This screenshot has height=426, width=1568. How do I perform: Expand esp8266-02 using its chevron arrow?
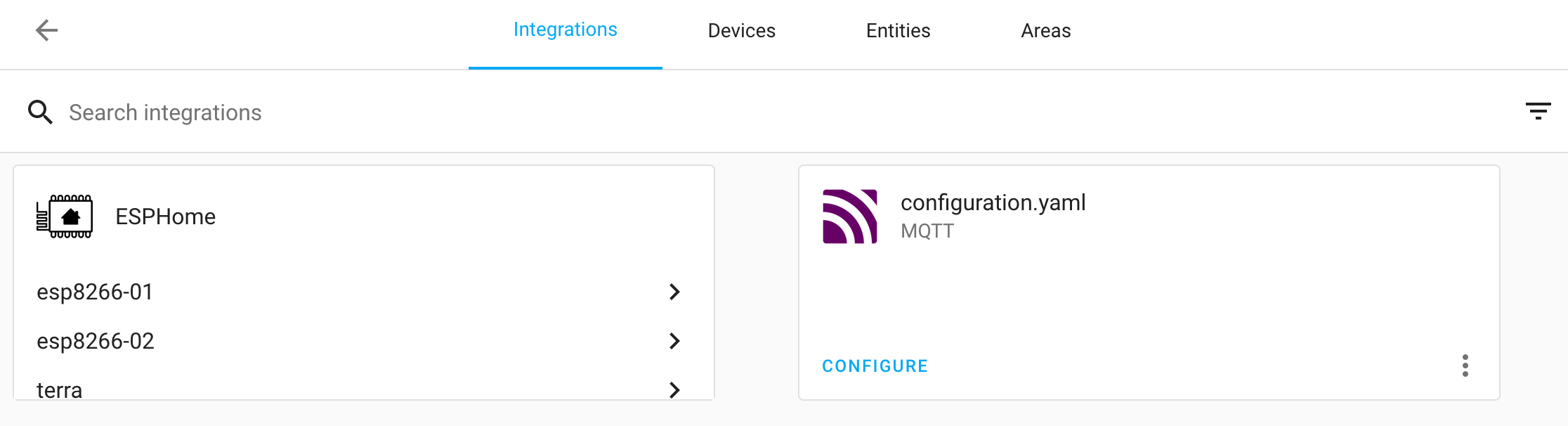coord(674,341)
